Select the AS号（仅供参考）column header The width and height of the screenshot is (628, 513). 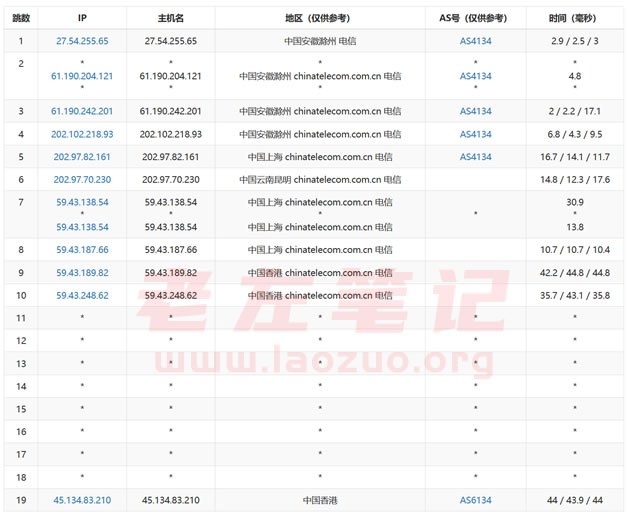(x=475, y=18)
